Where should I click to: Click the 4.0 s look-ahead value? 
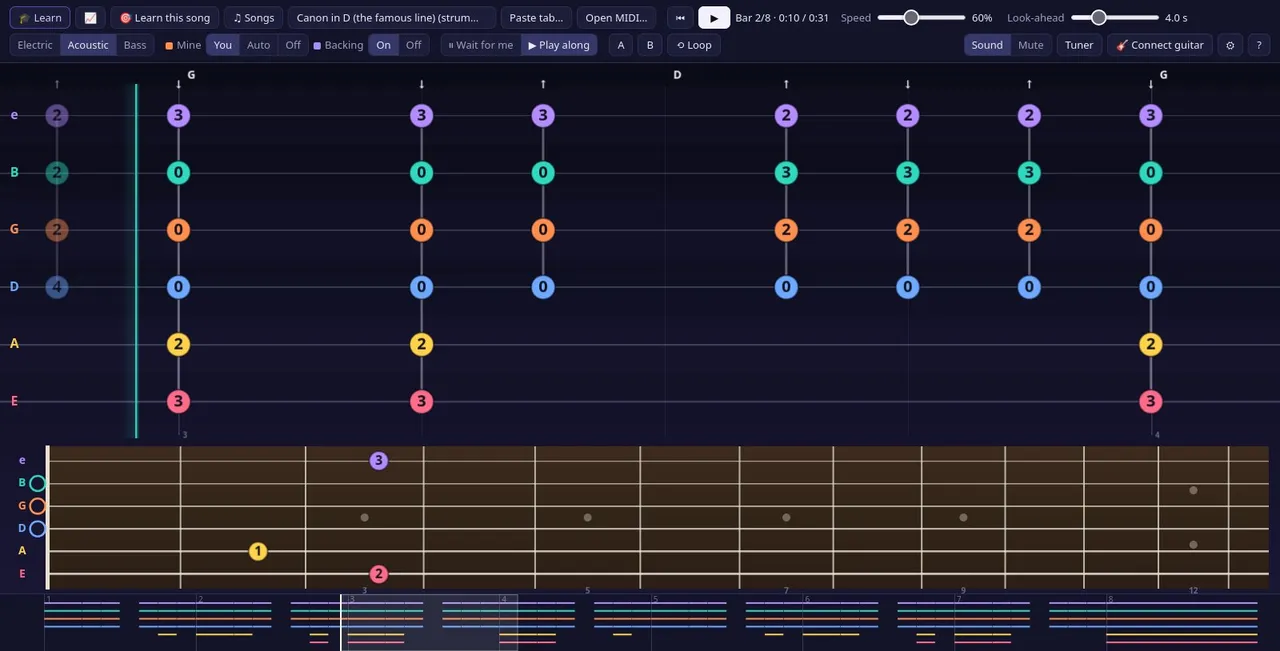point(1177,18)
